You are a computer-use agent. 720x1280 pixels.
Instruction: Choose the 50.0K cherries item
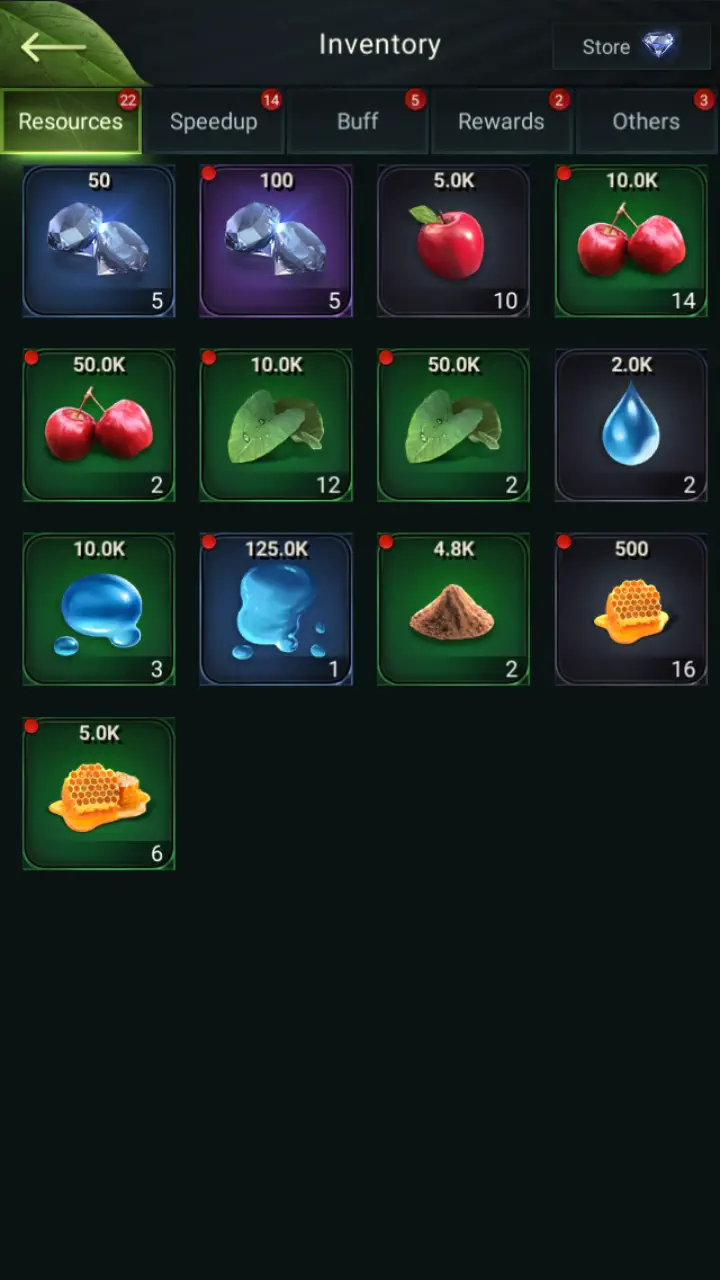click(99, 425)
